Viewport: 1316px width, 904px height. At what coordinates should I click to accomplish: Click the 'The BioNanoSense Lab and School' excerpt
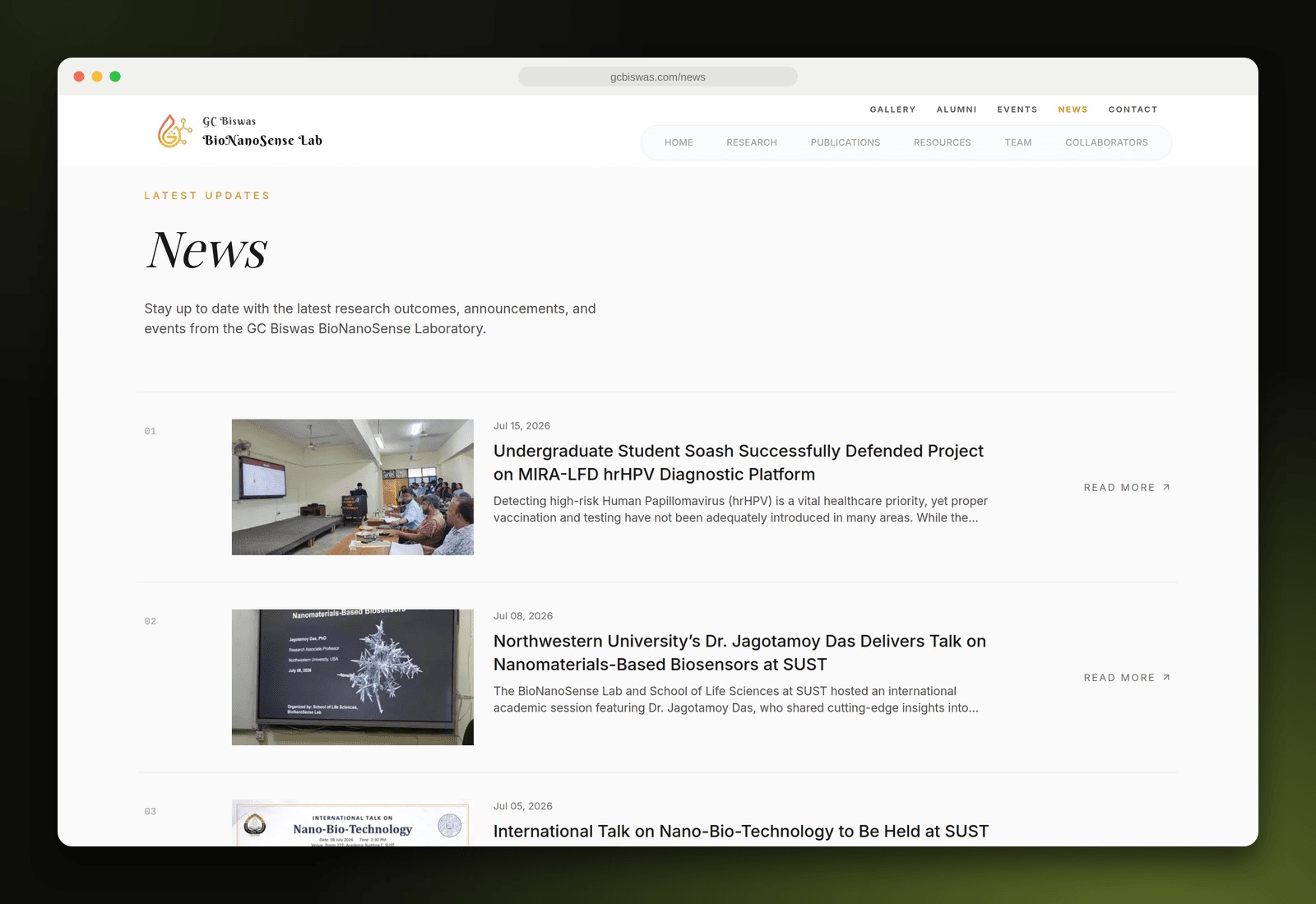point(736,699)
